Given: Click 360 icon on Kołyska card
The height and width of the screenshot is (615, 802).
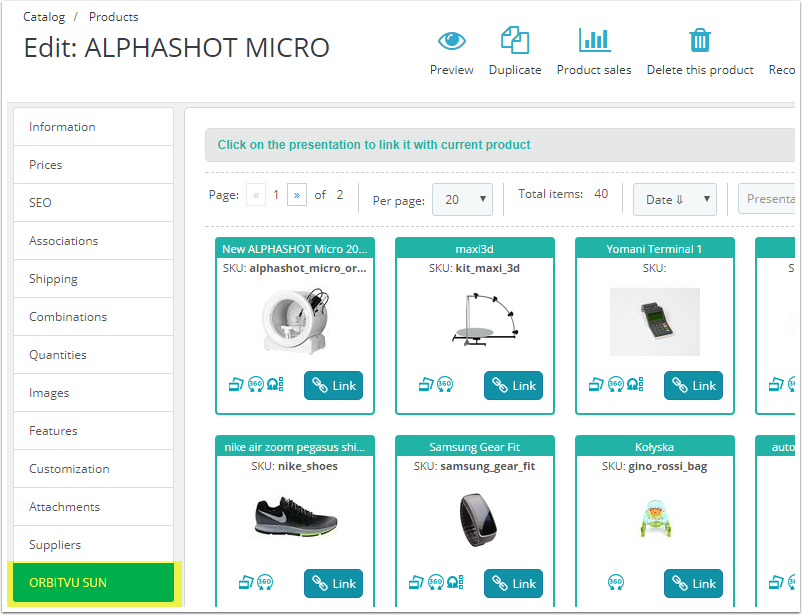Looking at the screenshot, I should (616, 582).
